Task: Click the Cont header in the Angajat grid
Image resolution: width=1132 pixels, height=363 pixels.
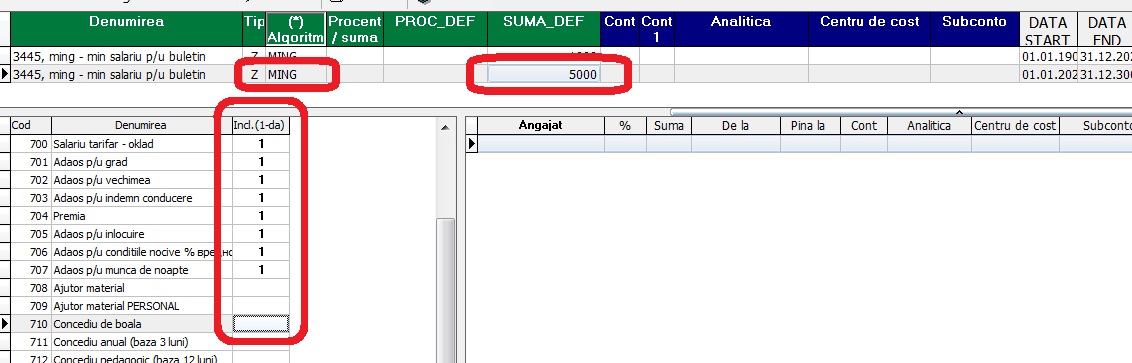Action: [864, 126]
